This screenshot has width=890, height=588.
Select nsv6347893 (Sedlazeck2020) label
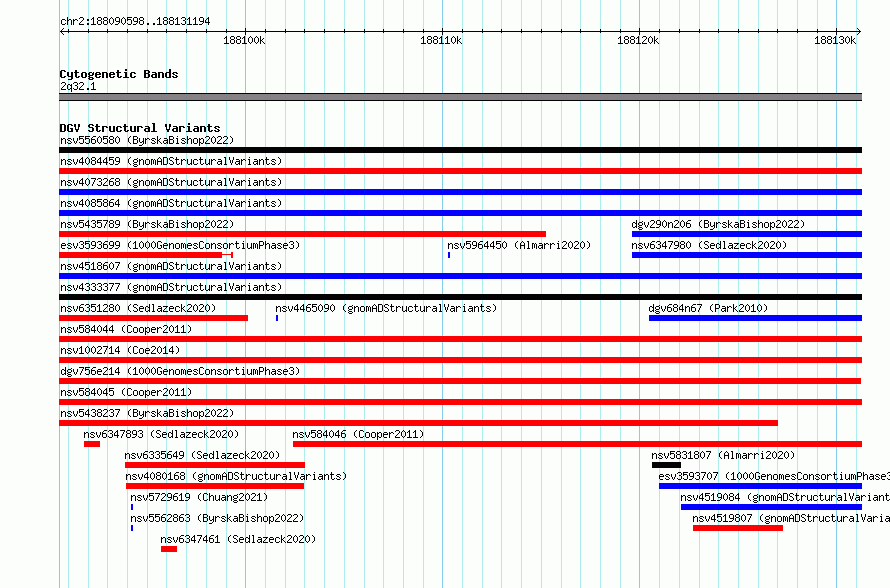click(161, 434)
